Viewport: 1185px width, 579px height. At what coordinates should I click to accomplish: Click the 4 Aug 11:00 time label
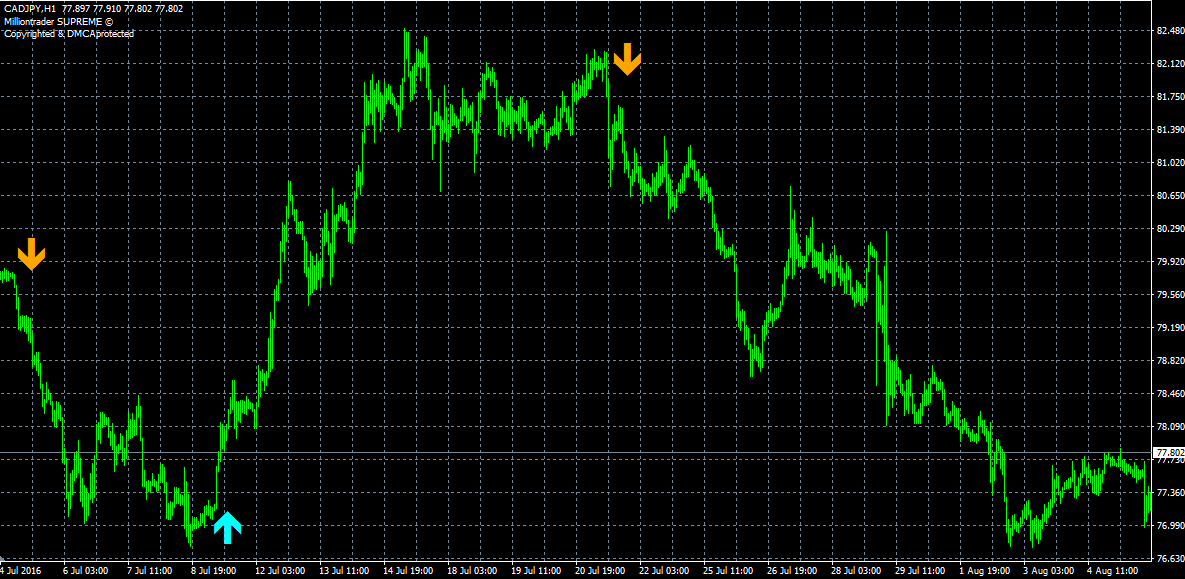1112,571
